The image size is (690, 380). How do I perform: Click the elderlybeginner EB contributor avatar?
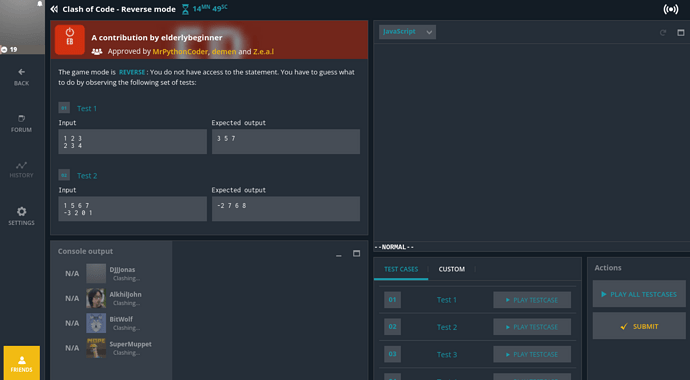click(x=70, y=40)
